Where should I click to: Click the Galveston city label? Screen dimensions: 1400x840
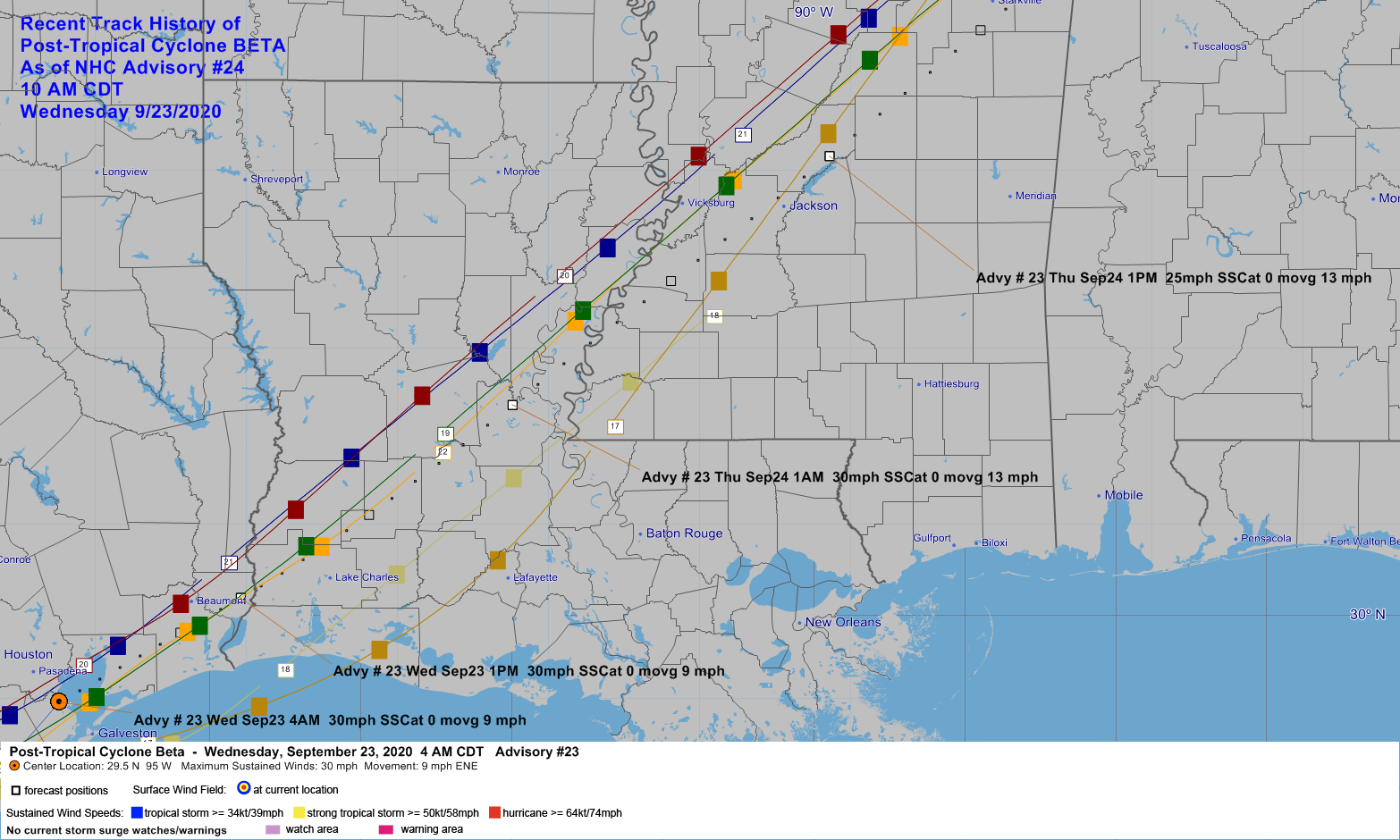128,733
